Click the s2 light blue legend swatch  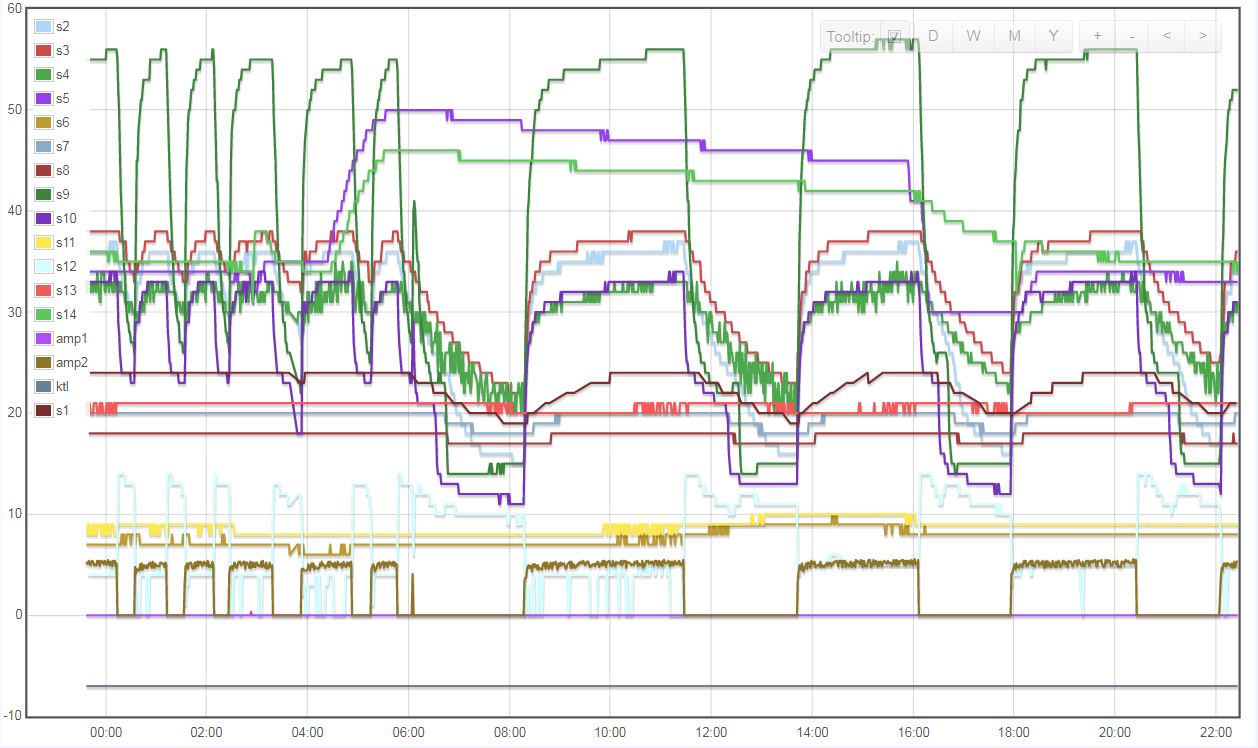pyautogui.click(x=44, y=26)
